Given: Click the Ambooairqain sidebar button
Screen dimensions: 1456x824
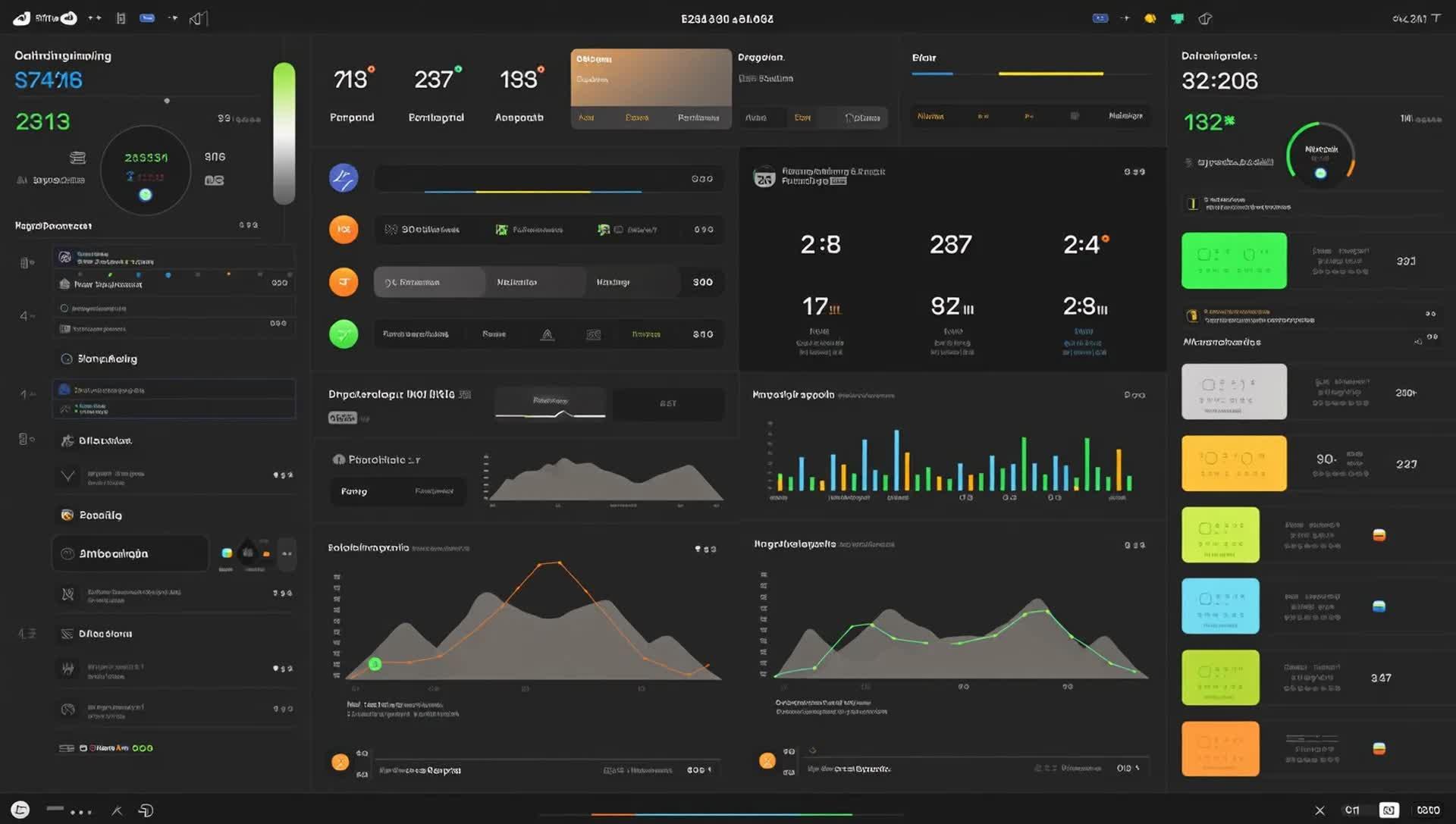Looking at the screenshot, I should [x=130, y=553].
